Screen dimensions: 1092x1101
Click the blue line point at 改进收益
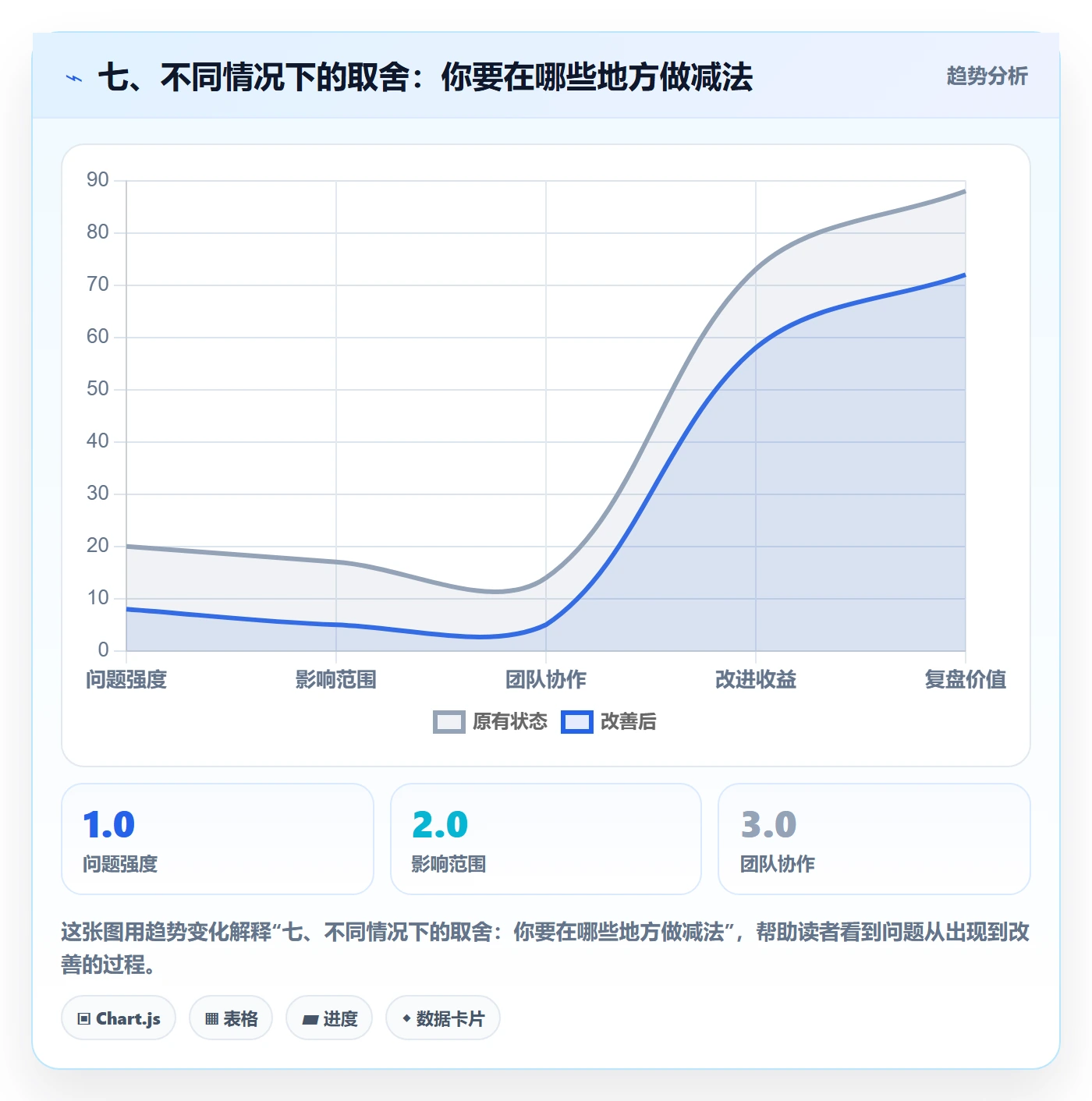click(x=756, y=348)
